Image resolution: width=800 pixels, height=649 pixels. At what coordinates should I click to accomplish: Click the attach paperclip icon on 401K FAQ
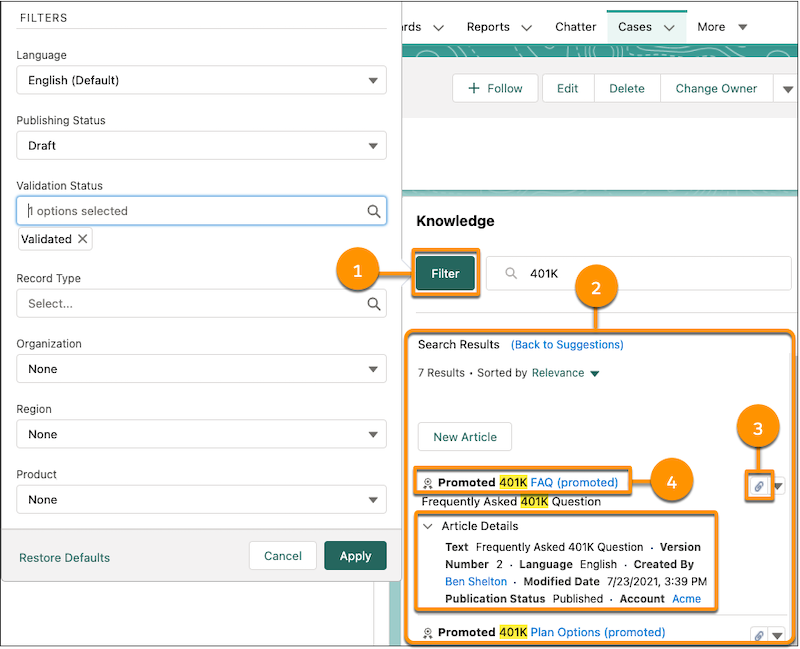[x=759, y=486]
